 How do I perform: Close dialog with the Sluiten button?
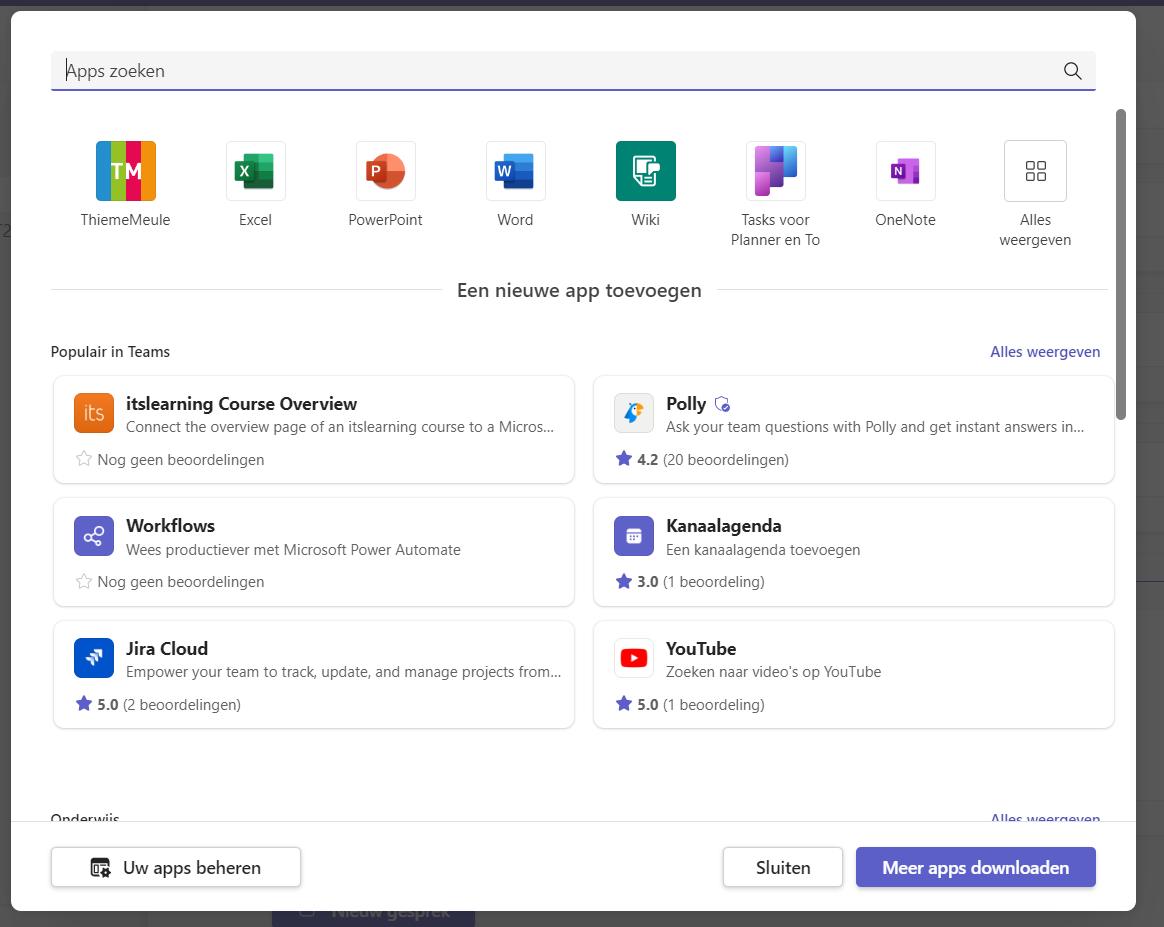pos(783,867)
